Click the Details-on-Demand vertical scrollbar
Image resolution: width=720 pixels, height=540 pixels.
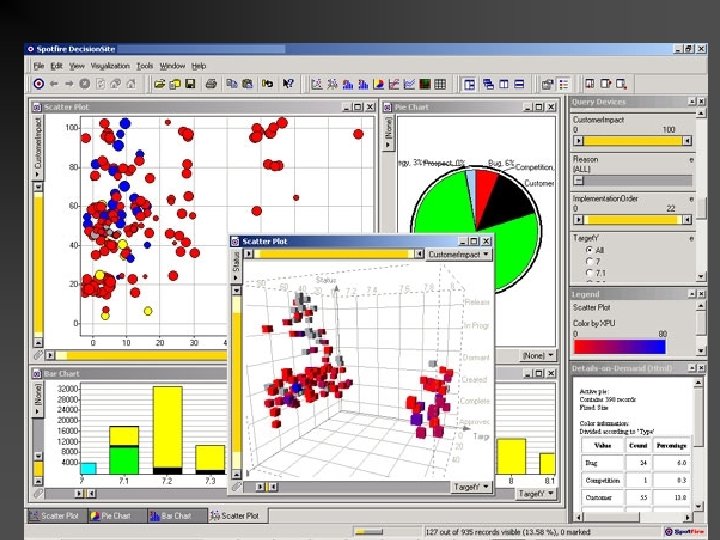point(698,444)
